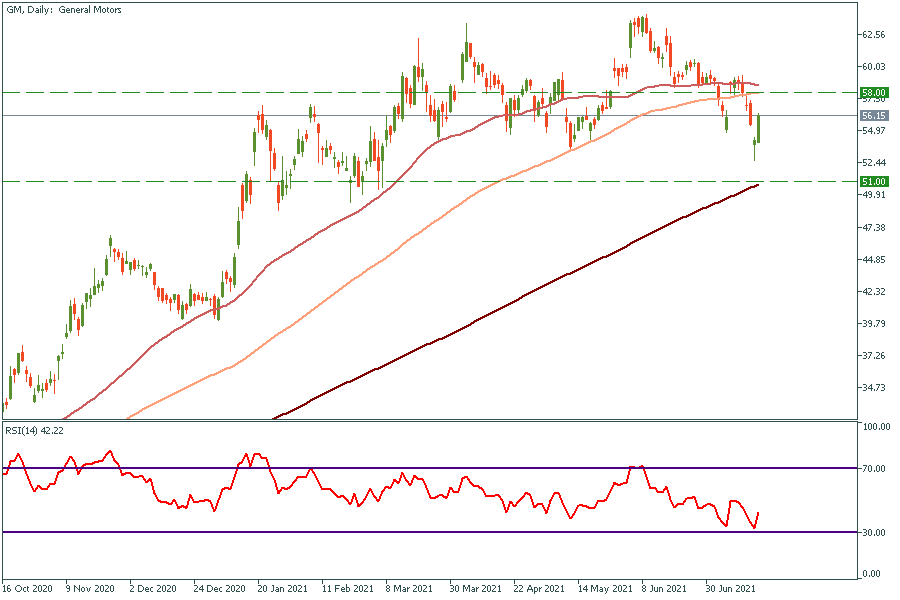900x600 pixels.
Task: Click the RSI 100.00 axis label
Action: (x=876, y=427)
